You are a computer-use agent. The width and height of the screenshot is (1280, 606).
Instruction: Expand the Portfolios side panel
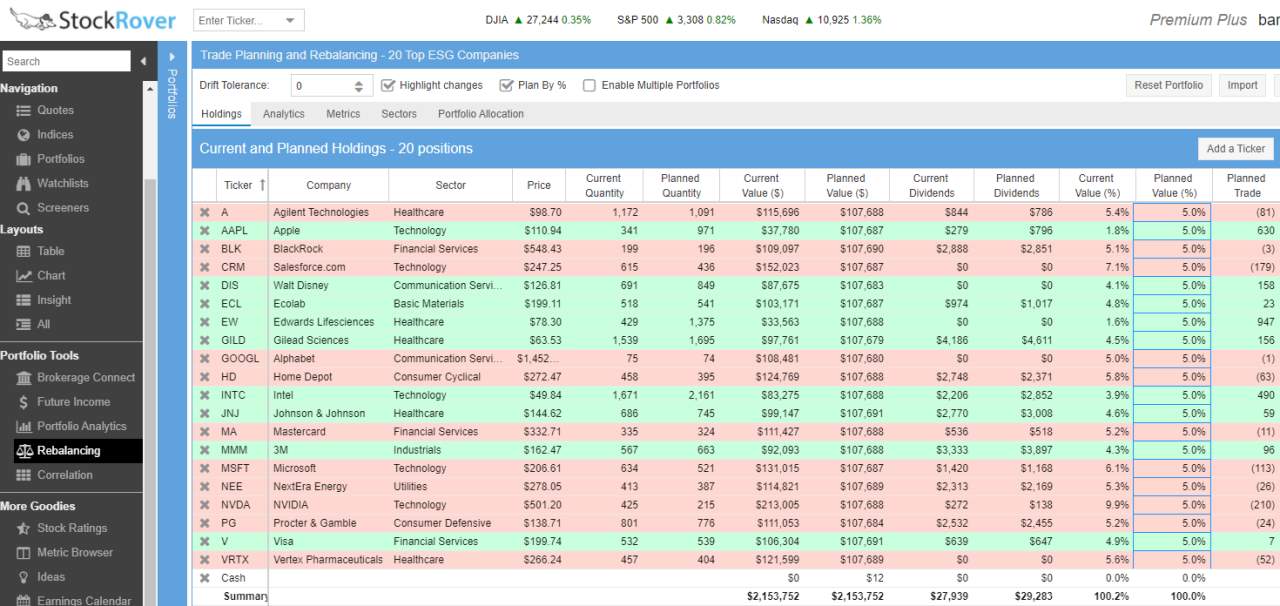[171, 57]
